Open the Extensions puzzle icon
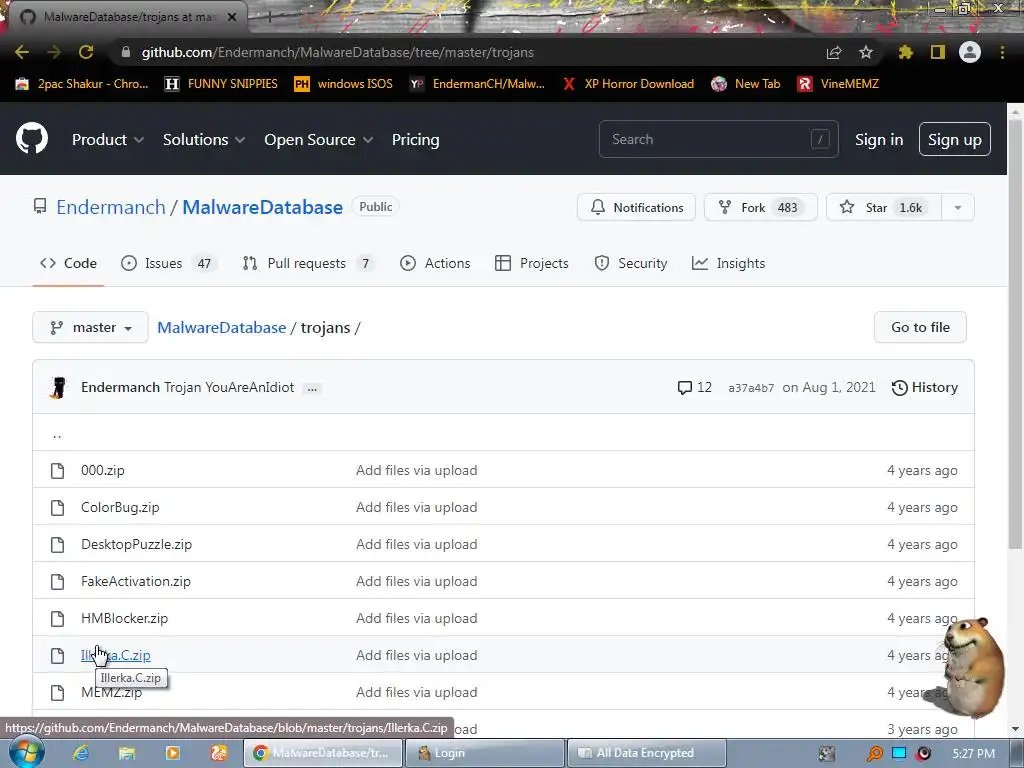Image resolution: width=1024 pixels, height=768 pixels. (x=906, y=52)
